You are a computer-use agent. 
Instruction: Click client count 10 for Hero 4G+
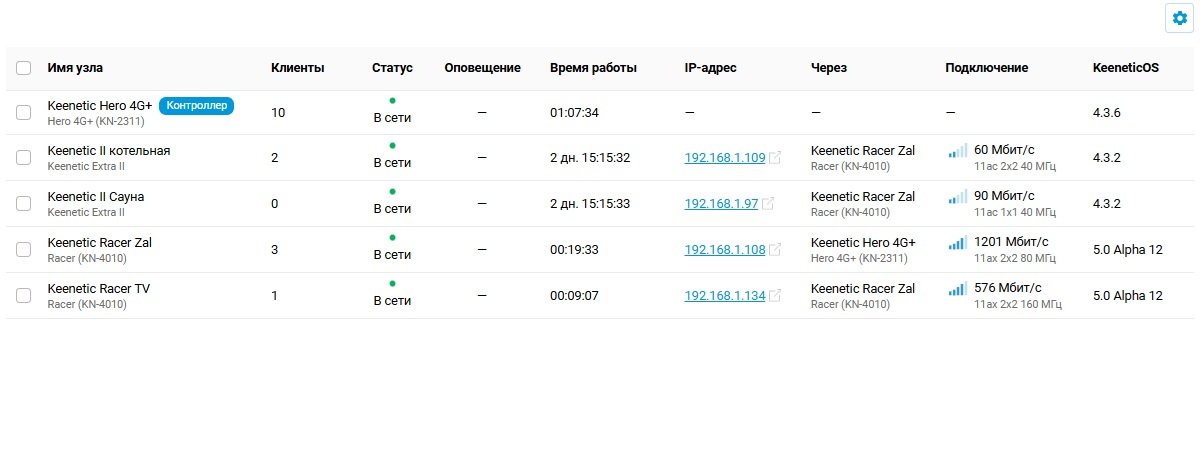pyautogui.click(x=278, y=113)
